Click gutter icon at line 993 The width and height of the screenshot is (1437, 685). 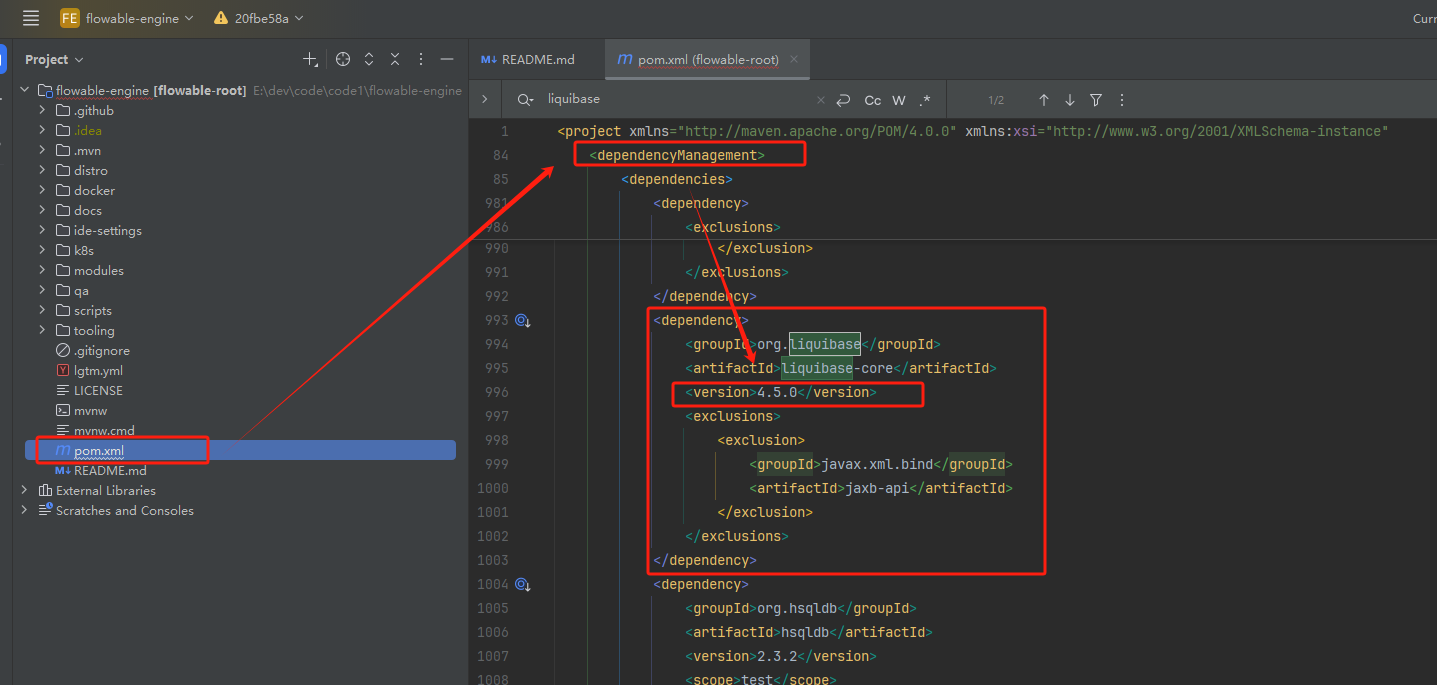(522, 321)
